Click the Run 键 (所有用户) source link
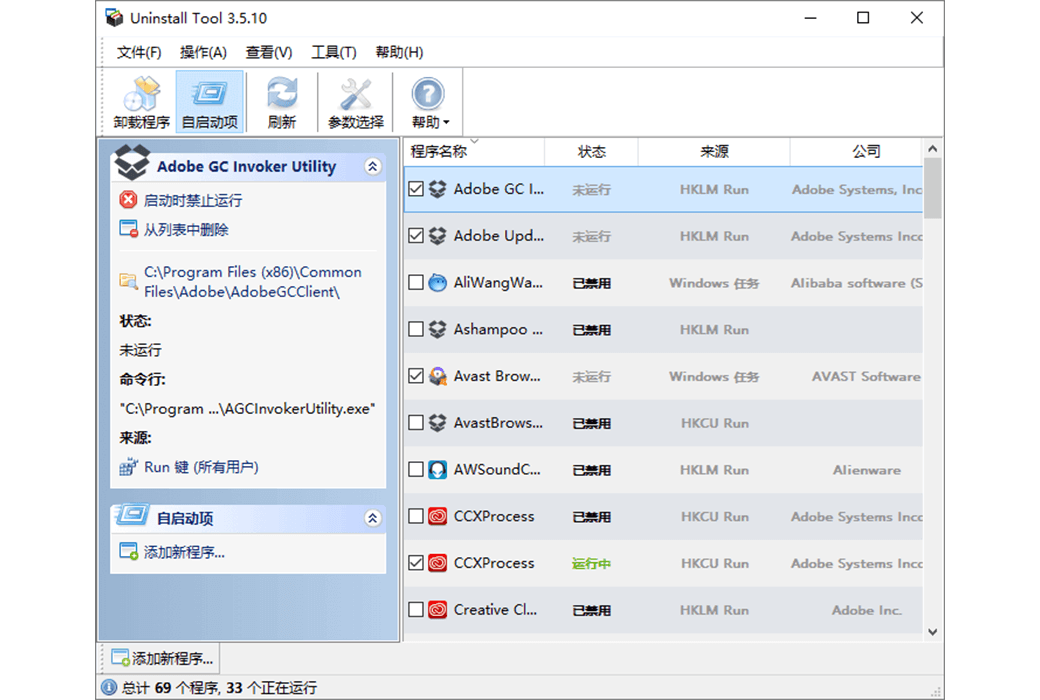Image resolution: width=1040 pixels, height=700 pixels. tap(201, 467)
